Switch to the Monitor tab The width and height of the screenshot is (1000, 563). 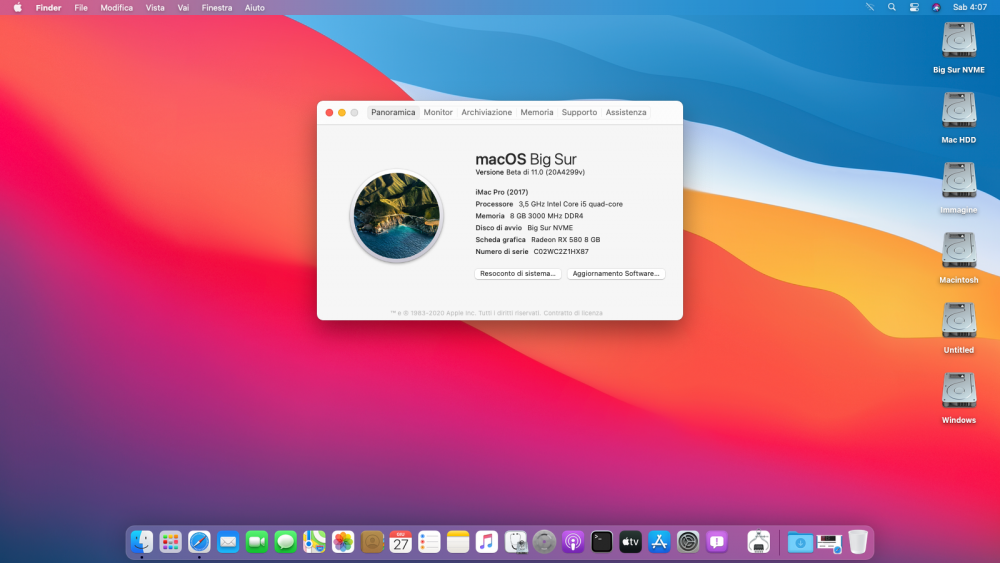pyautogui.click(x=438, y=112)
